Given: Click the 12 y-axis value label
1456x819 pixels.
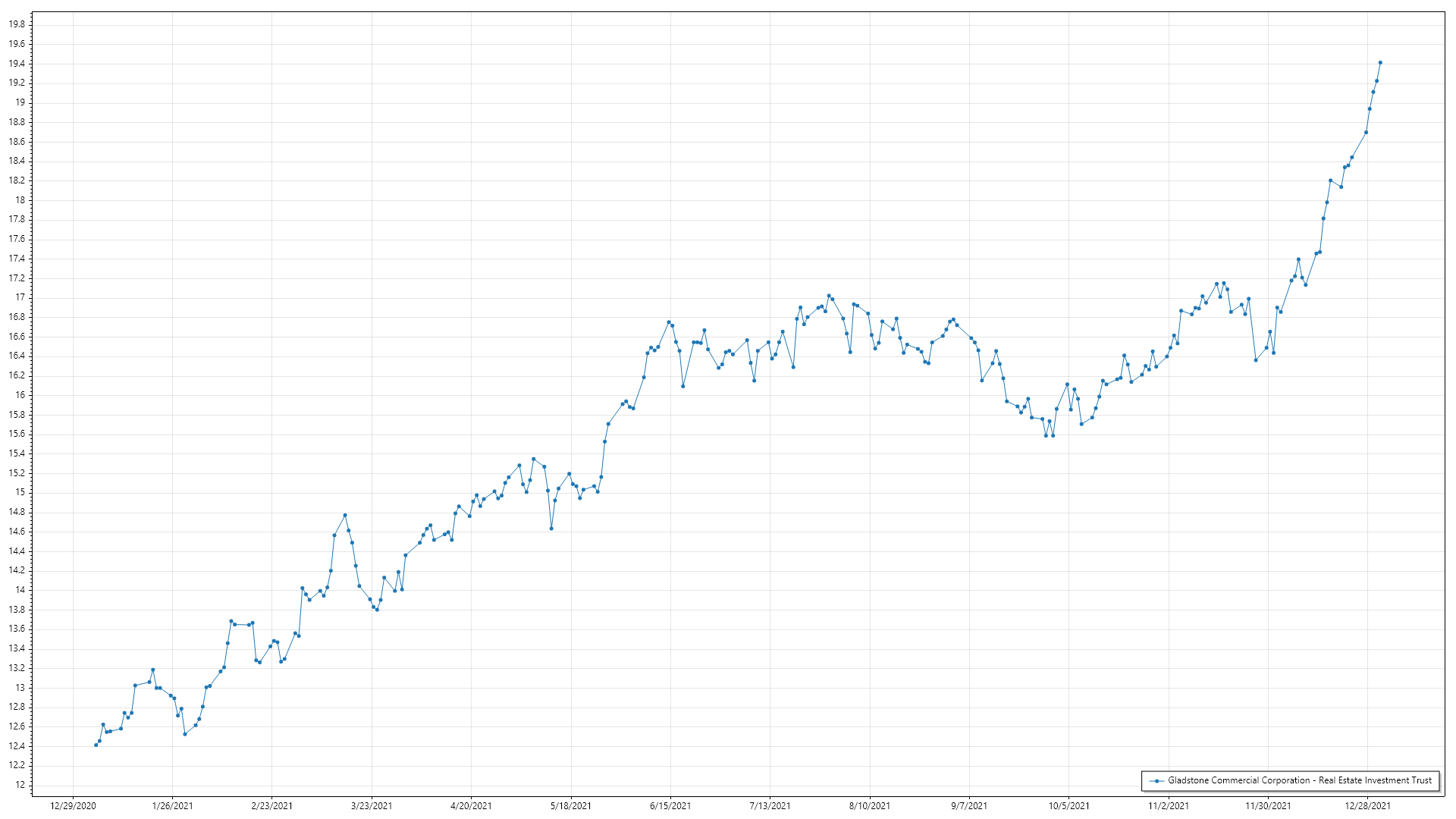Looking at the screenshot, I should click(20, 785).
